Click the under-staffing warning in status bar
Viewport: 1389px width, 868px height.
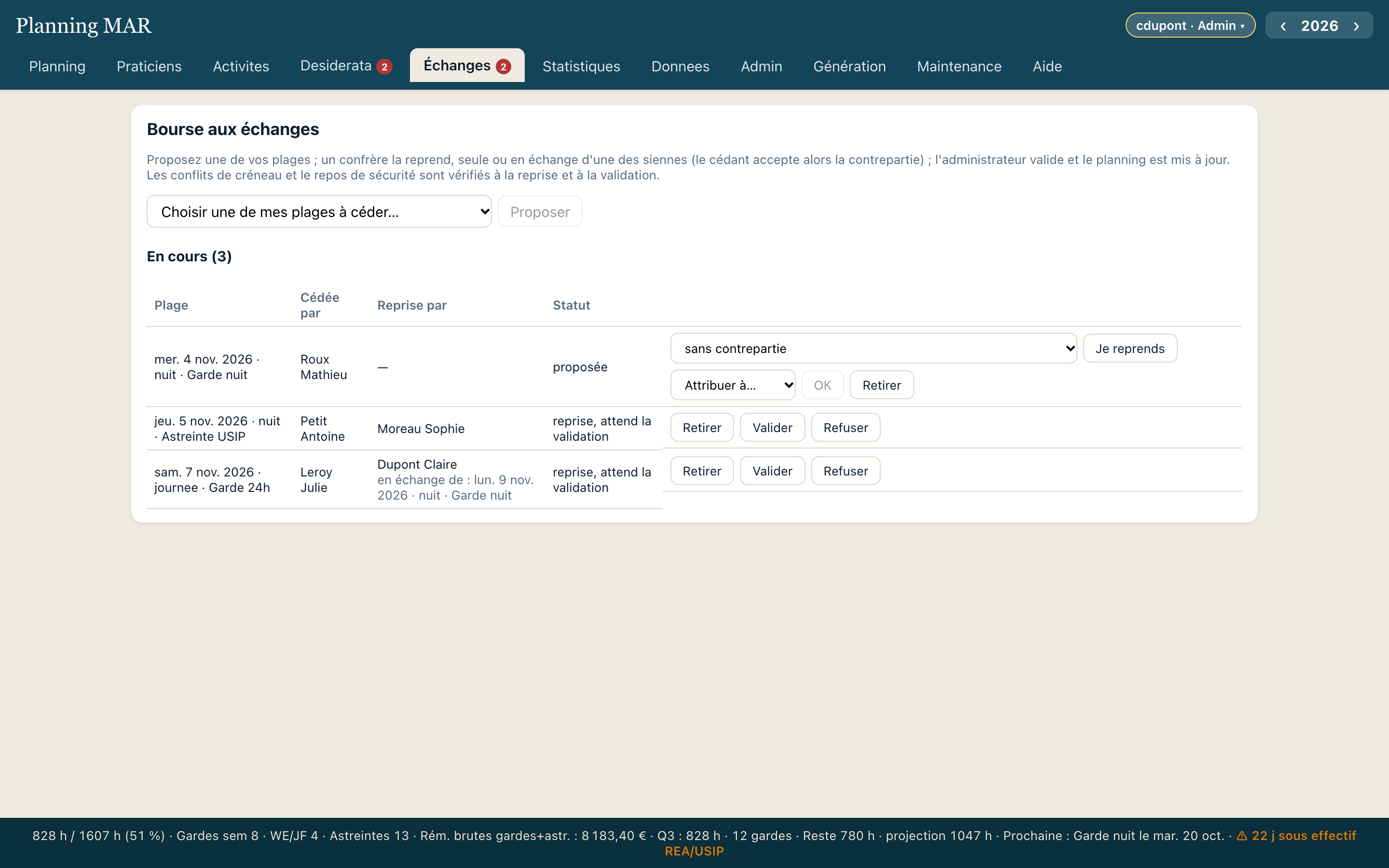coord(1010,843)
